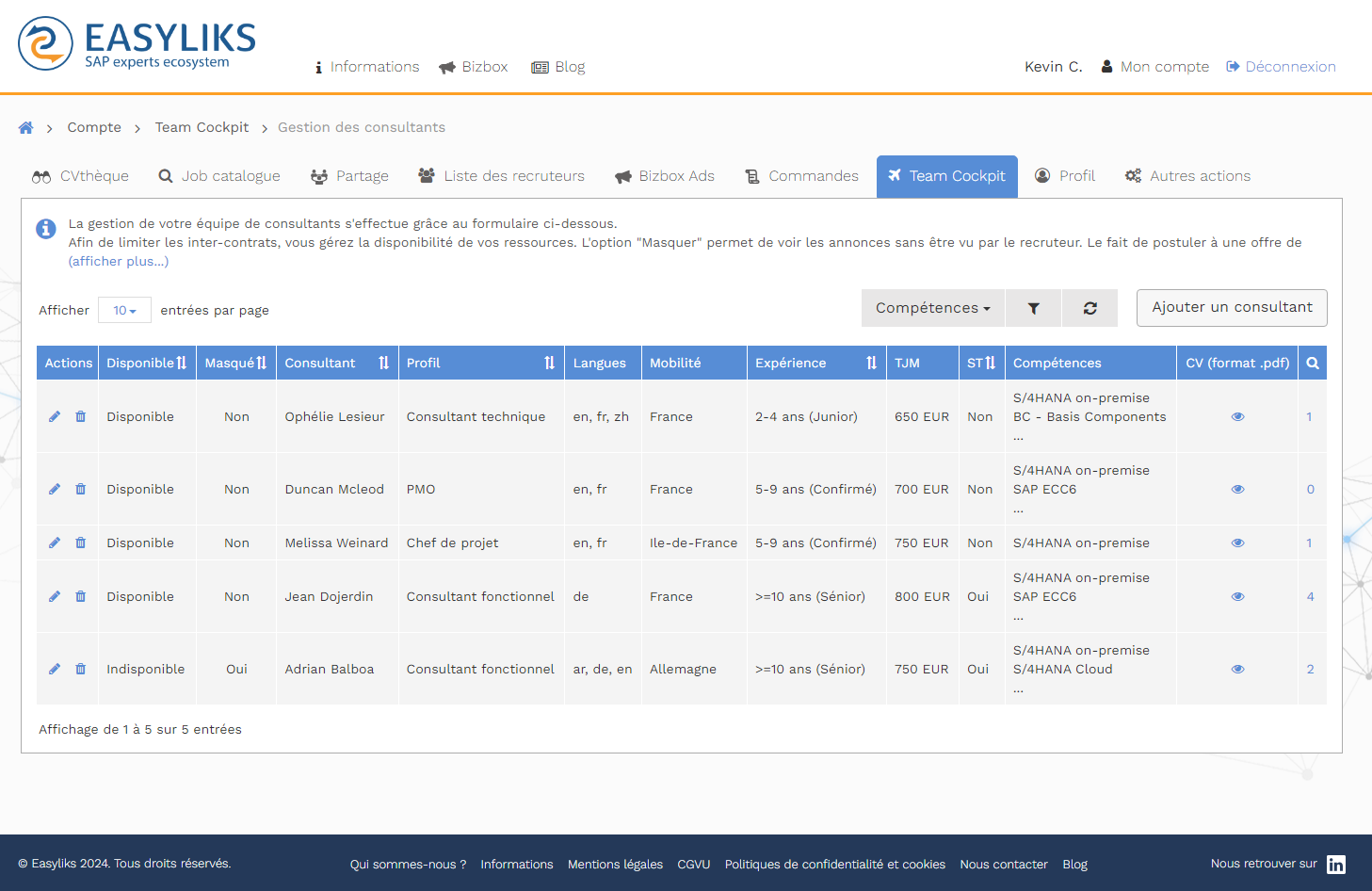View Adrian Balboa's CV eye icon
Image resolution: width=1372 pixels, height=891 pixels.
point(1237,669)
